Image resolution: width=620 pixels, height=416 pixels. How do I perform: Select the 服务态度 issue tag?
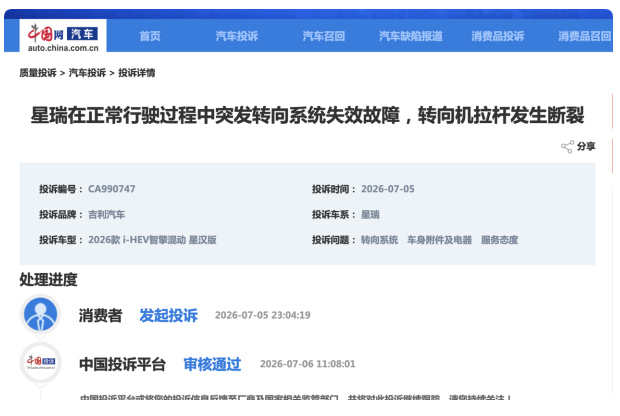click(499, 240)
